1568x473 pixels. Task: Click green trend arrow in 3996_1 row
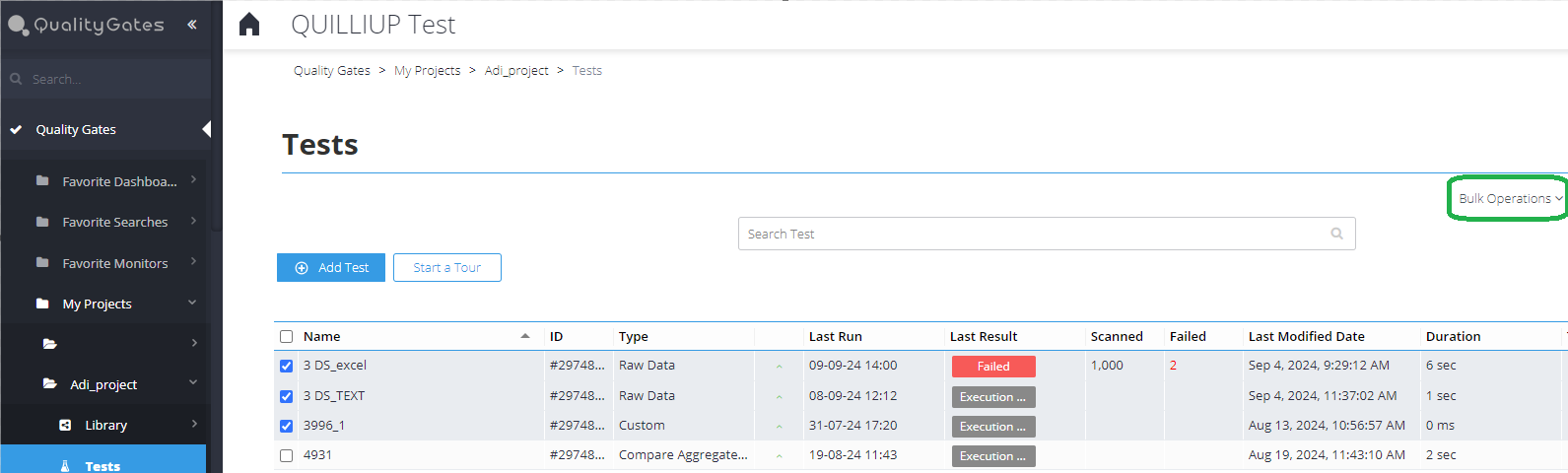779,427
